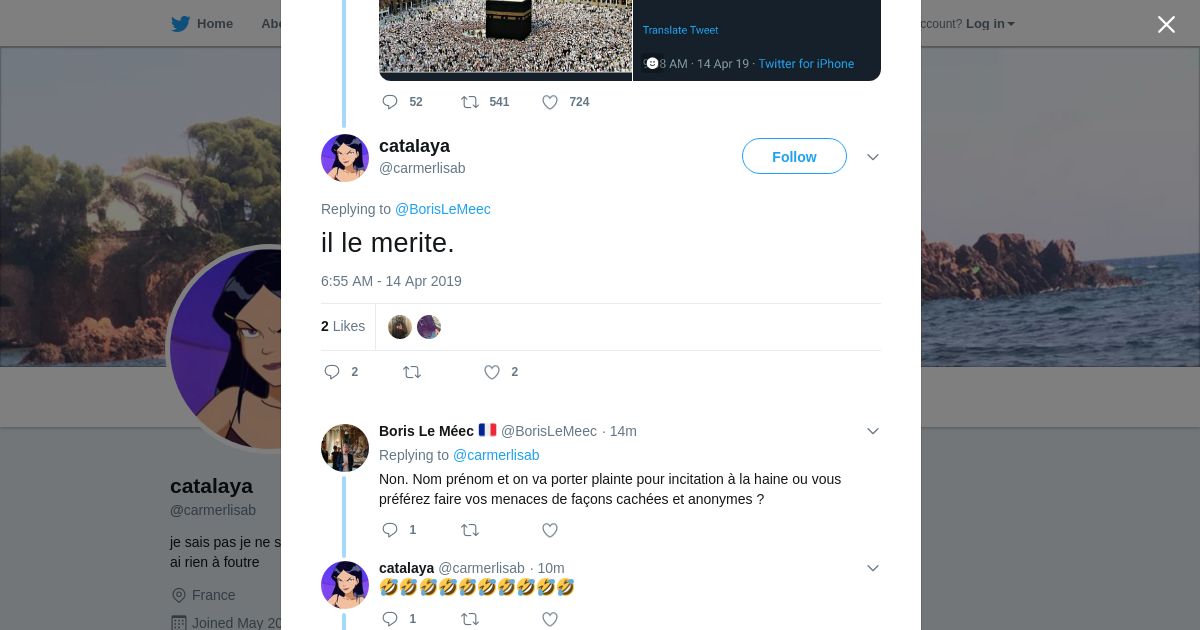Retweet the laughing emoji reply

[470, 620]
